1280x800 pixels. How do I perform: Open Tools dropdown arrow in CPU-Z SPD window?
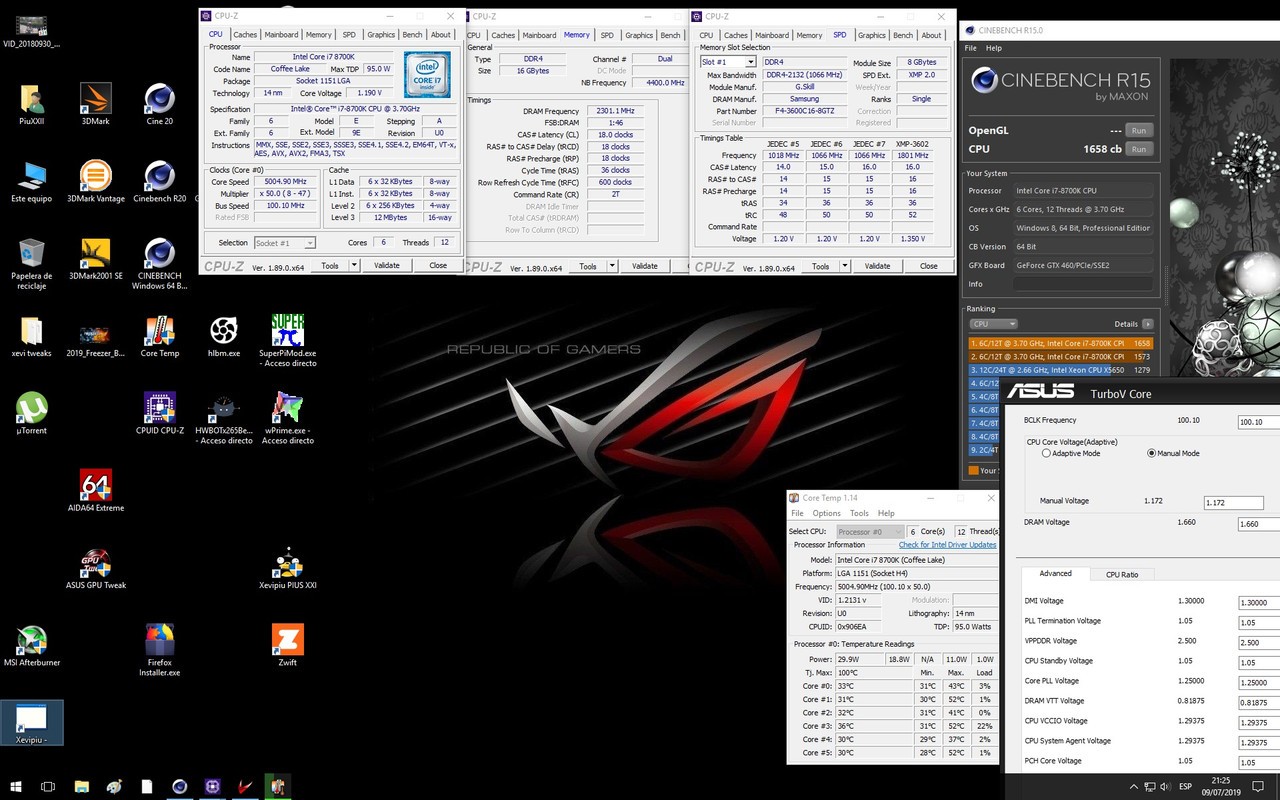845,266
